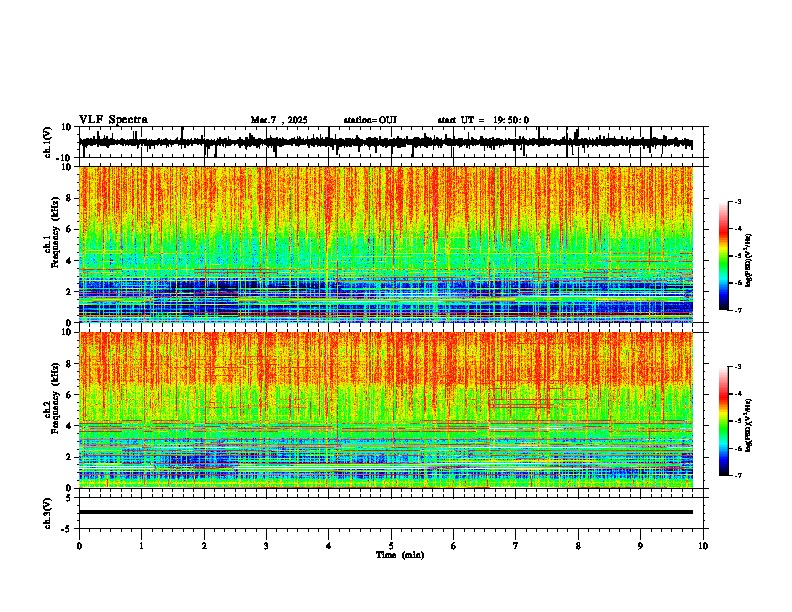792x612 pixels.
Task: Click time-axis tick label "9"
Action: coord(640,546)
